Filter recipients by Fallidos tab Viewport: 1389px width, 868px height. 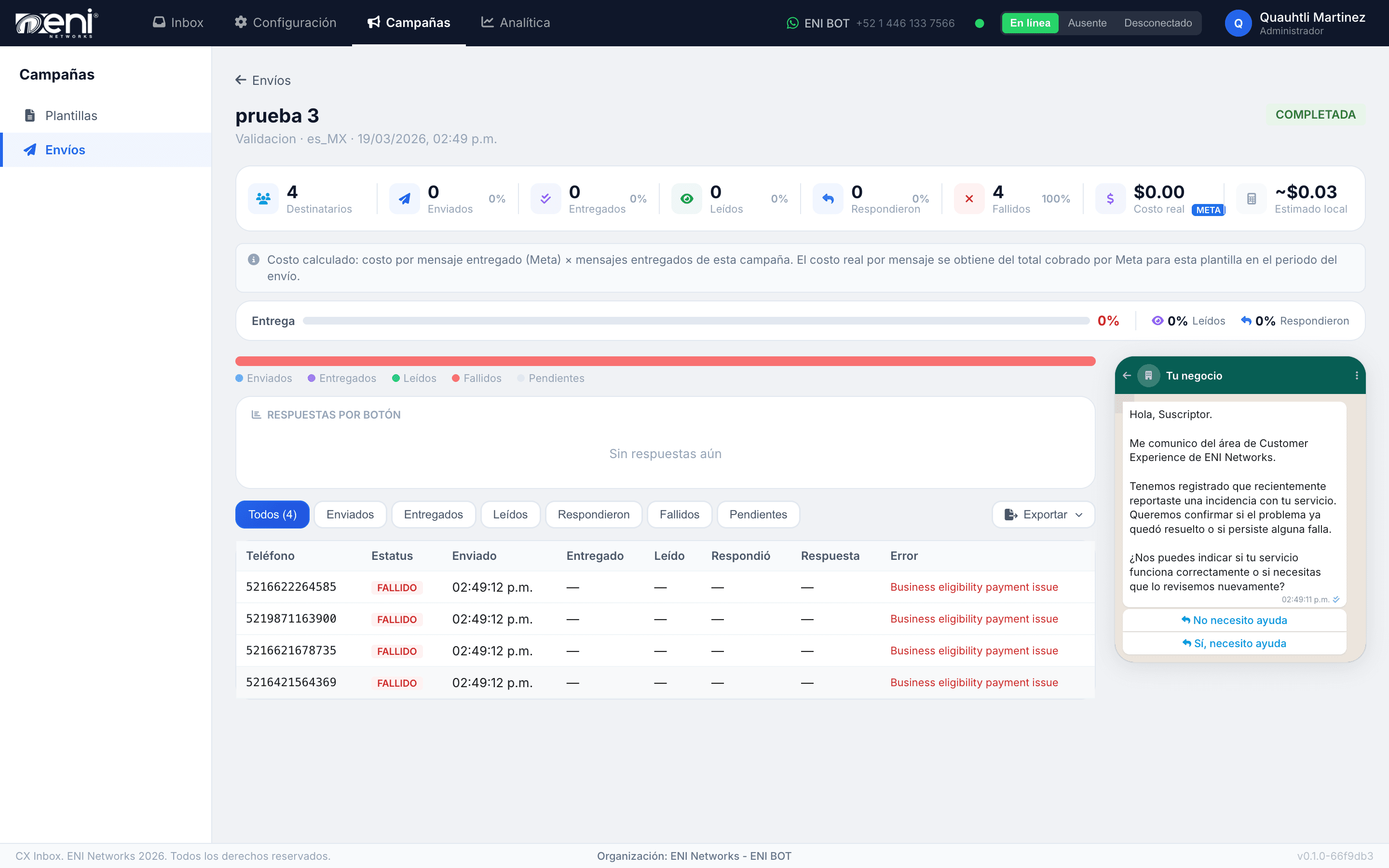pyautogui.click(x=680, y=515)
